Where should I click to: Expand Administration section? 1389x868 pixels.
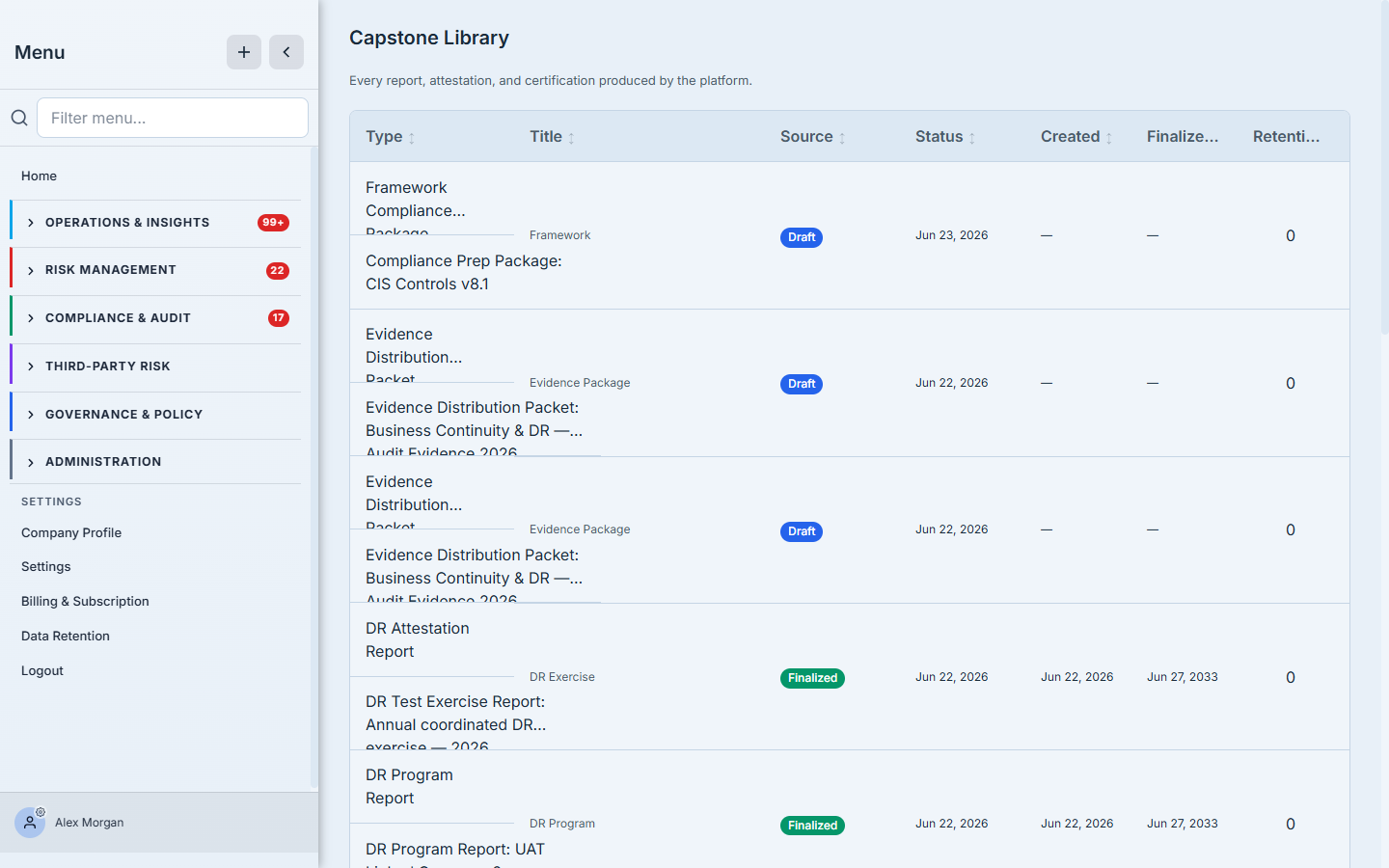[155, 462]
